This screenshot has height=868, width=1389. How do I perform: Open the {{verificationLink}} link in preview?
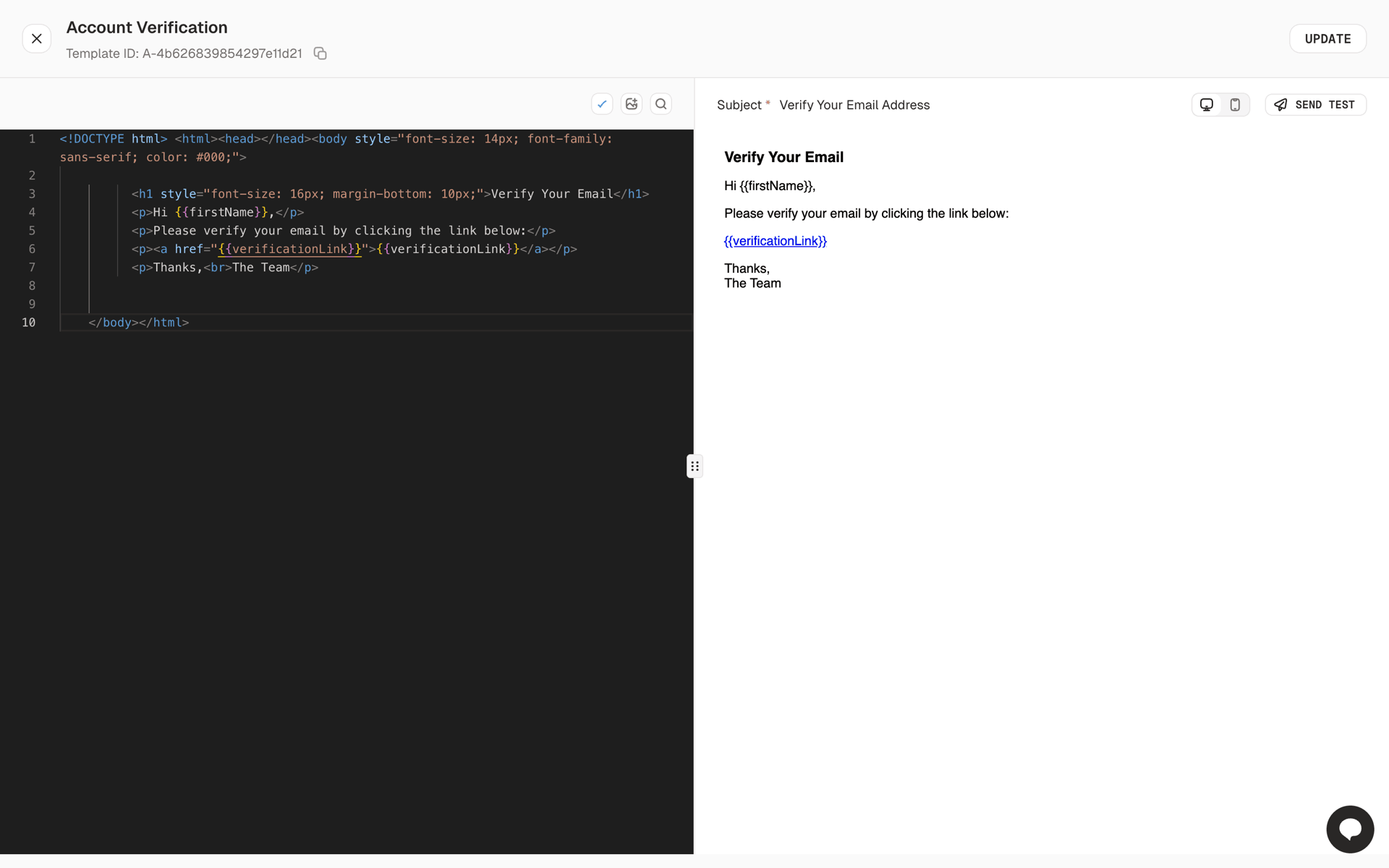(775, 241)
